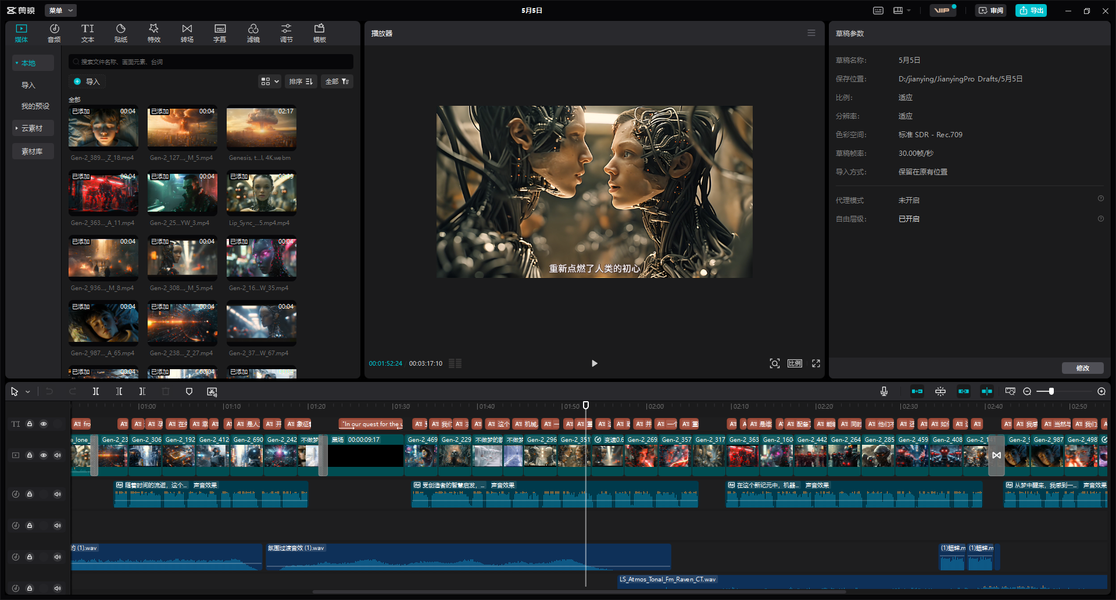Screen dimensions: 1116x600
Task: Open the 特效 effects tab
Action: [x=154, y=33]
